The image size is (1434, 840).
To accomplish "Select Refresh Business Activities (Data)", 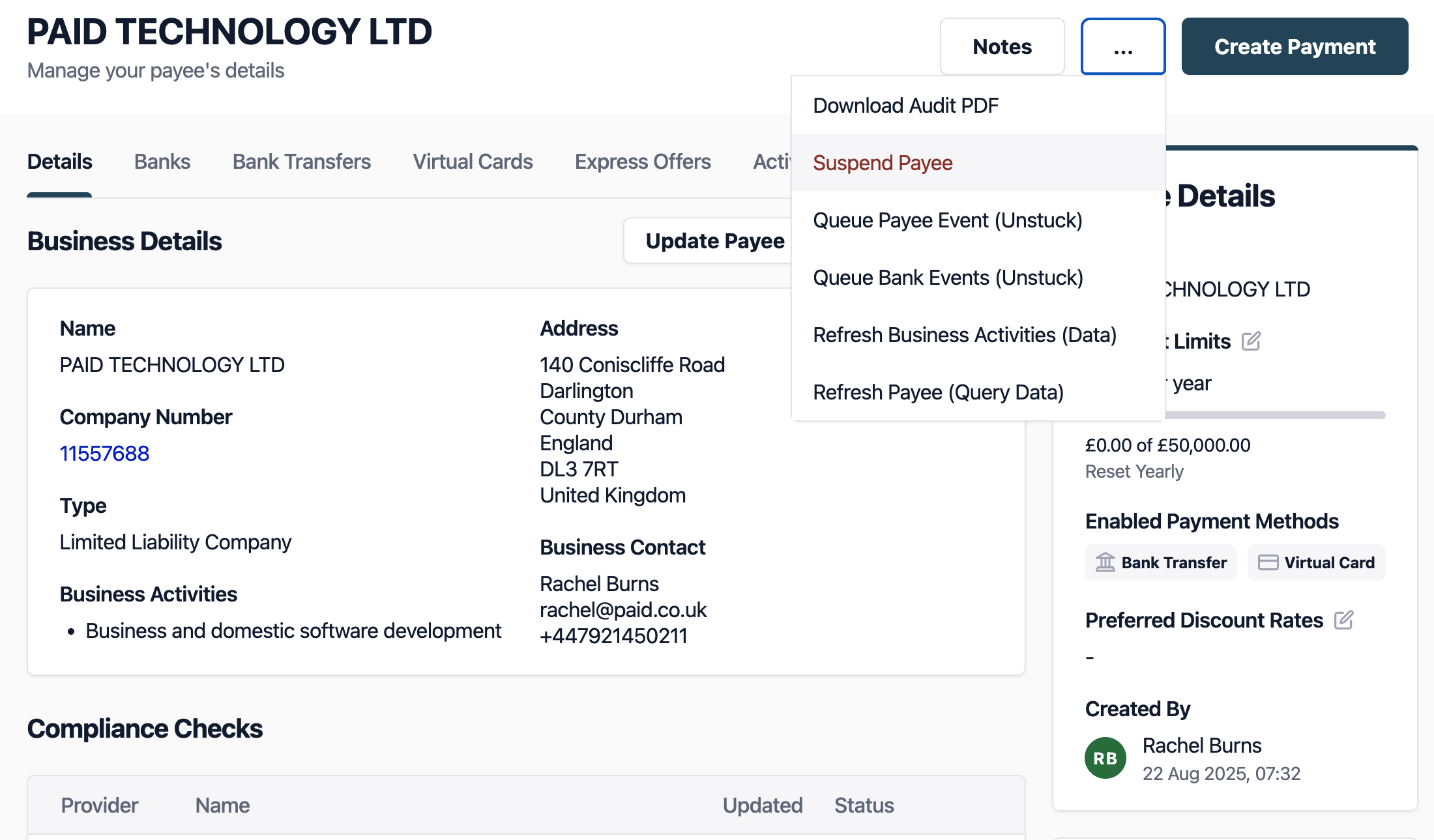I will 978,334.
